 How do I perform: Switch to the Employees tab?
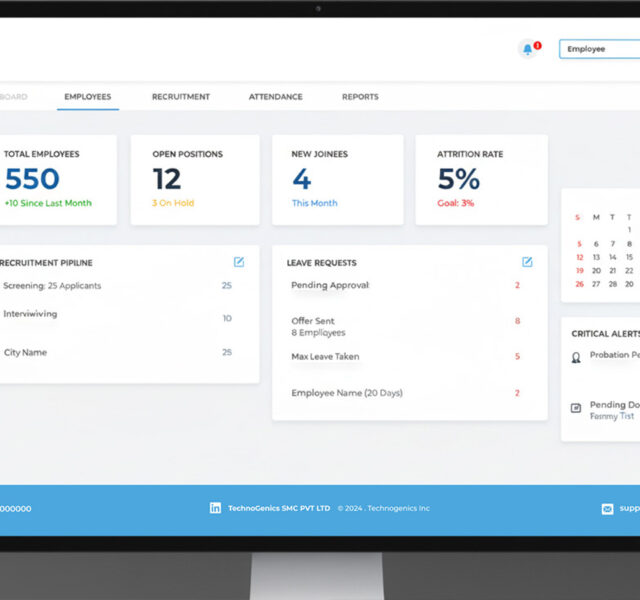(x=88, y=97)
